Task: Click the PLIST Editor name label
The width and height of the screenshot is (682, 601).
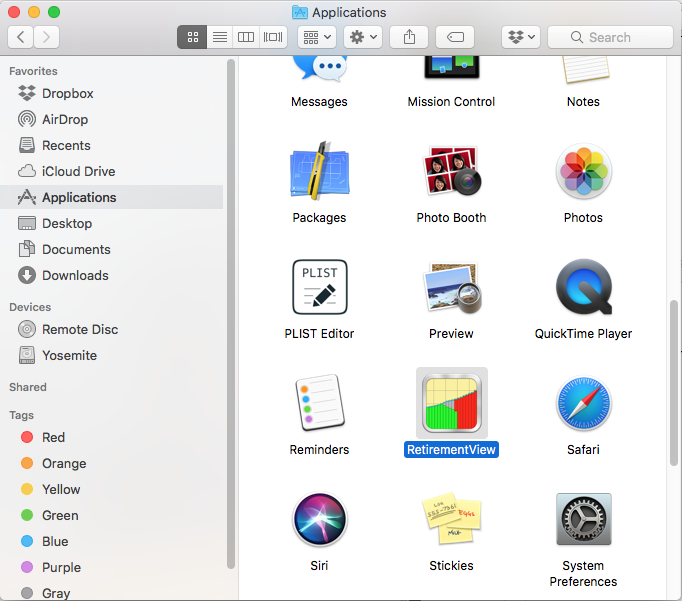Action: [x=319, y=334]
